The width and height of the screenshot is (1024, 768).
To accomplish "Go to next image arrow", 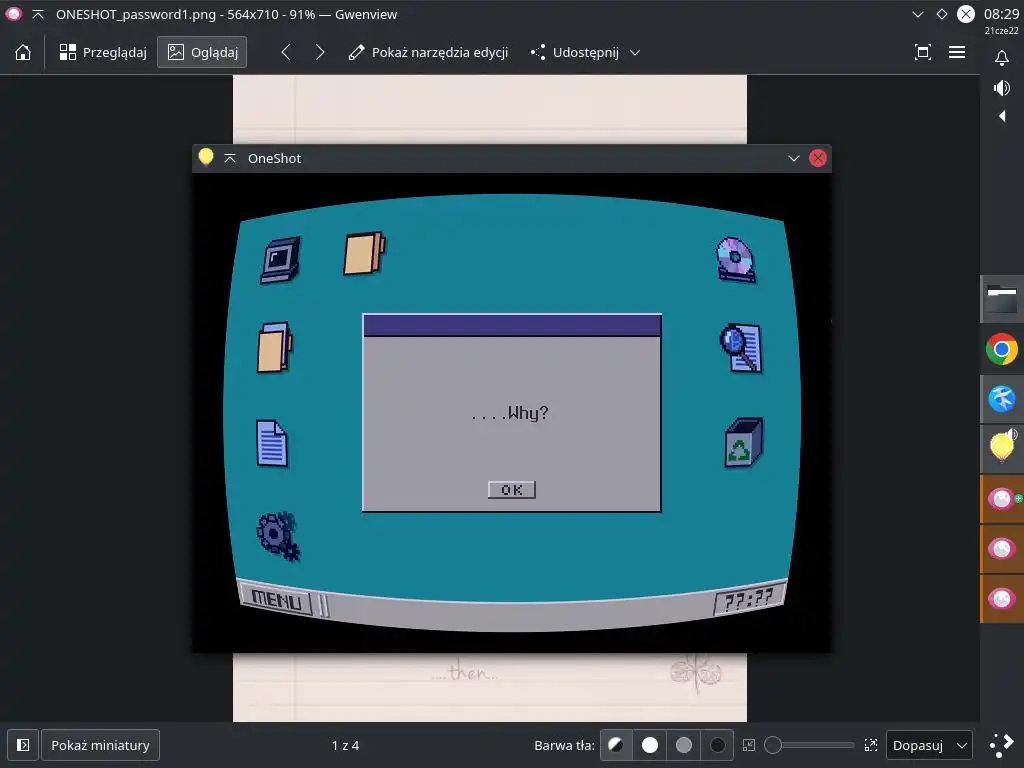I will [x=319, y=52].
